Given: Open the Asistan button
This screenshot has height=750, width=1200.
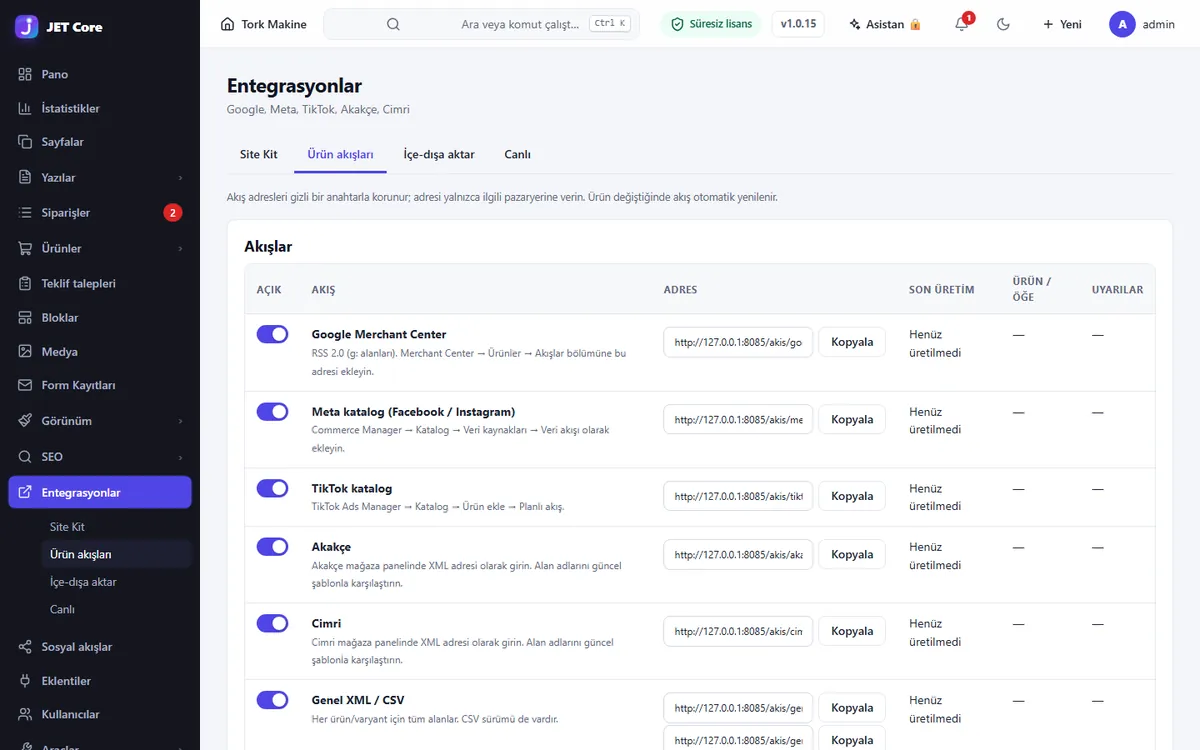Looking at the screenshot, I should pos(885,24).
